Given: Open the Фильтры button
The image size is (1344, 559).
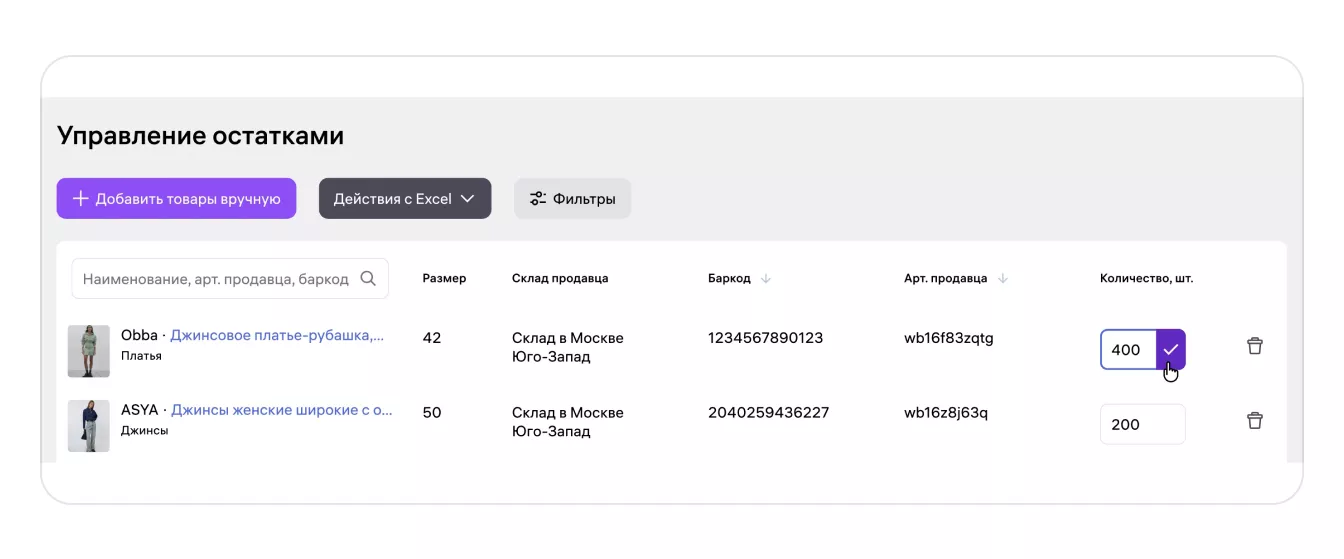Looking at the screenshot, I should (572, 198).
